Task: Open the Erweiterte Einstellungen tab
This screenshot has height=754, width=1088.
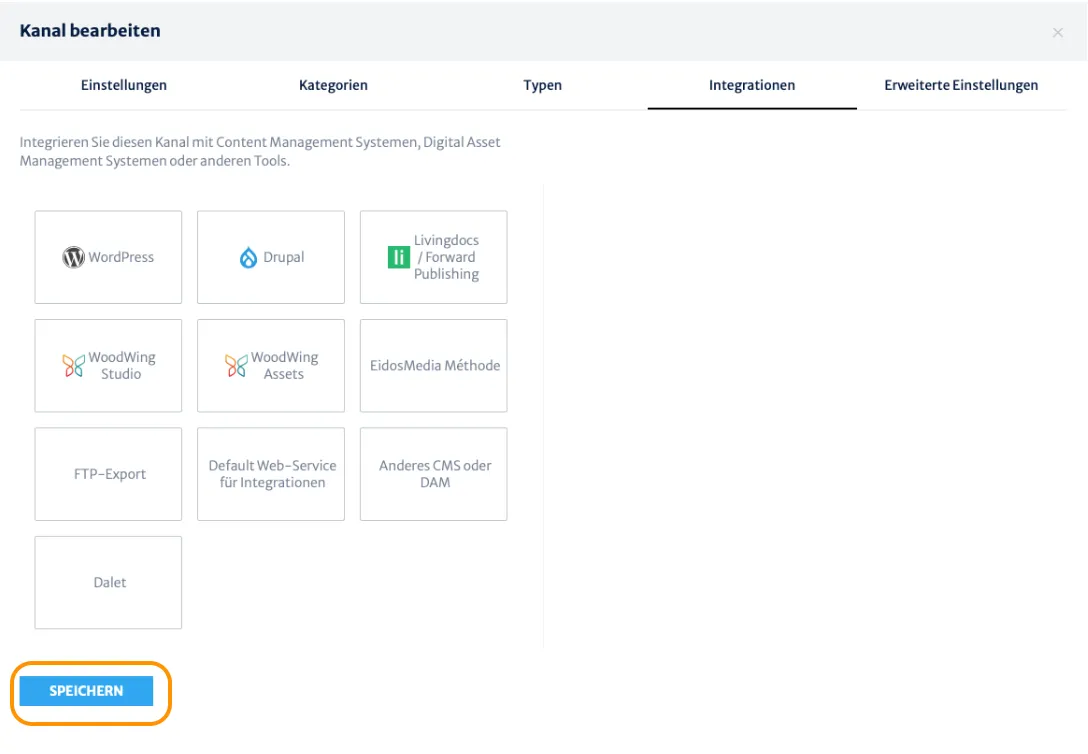Action: [x=961, y=85]
